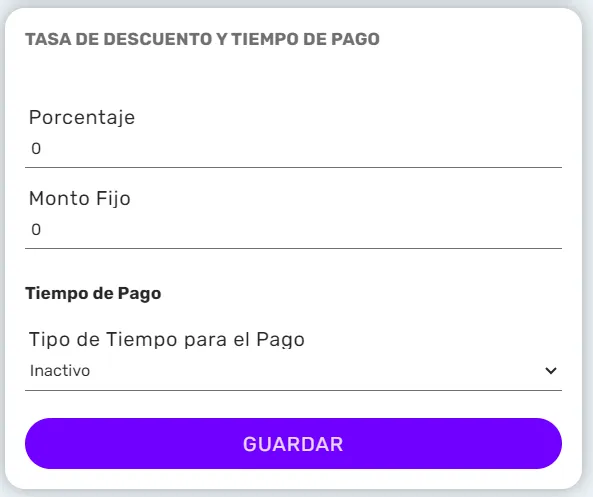593x497 pixels.
Task: Click the 0 value under Porcentaje
Action: pos(36,149)
